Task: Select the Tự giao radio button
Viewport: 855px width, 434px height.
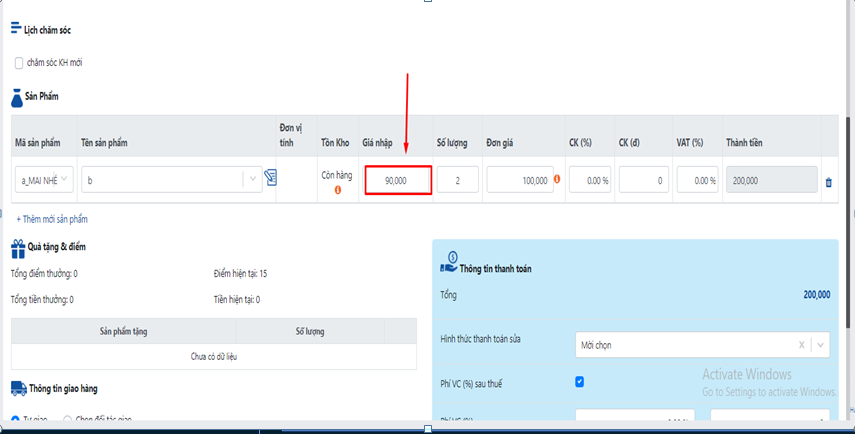Action: point(15,420)
